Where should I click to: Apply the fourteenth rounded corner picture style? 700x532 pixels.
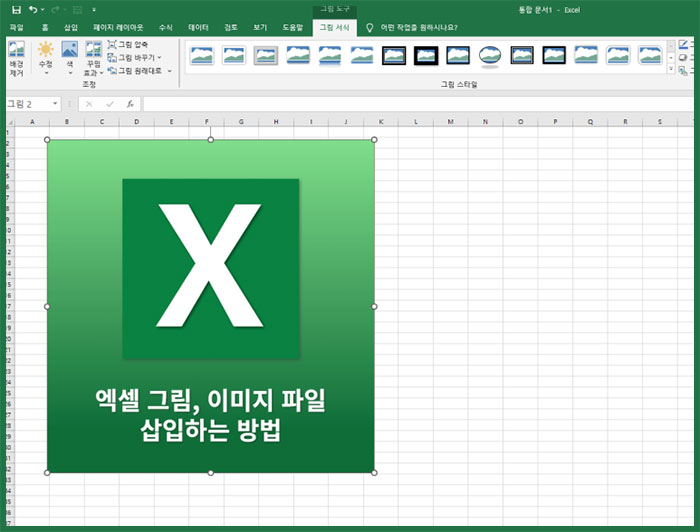618,56
